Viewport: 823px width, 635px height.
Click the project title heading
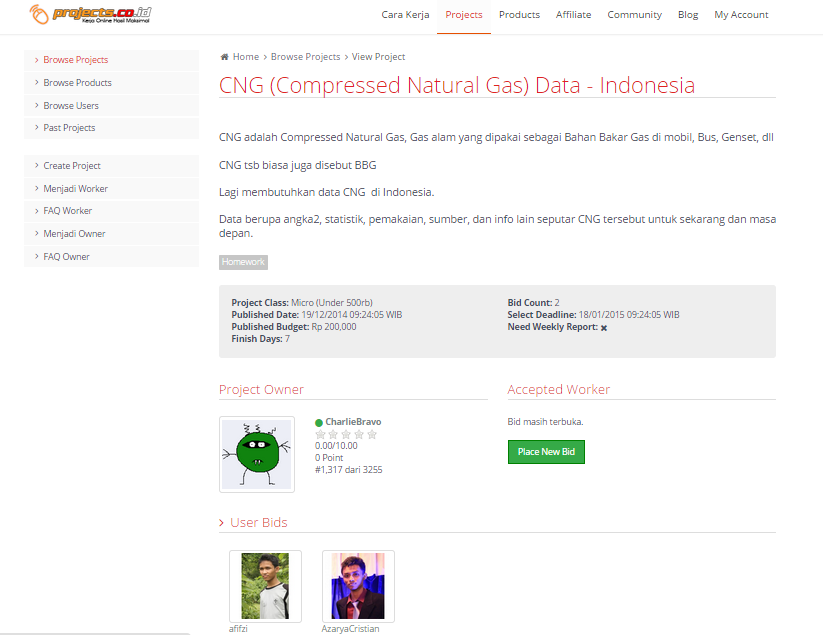click(x=457, y=85)
